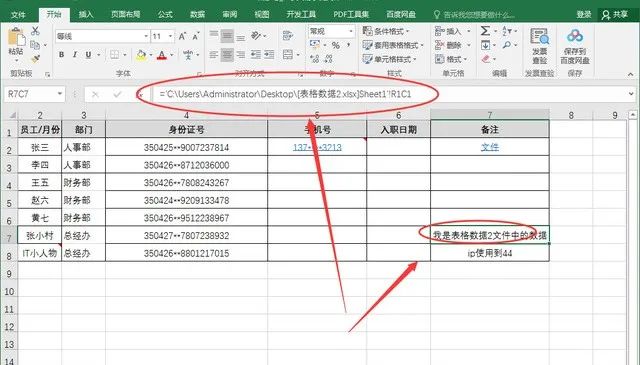Open the 条件格式 dropdown
This screenshot has height=365, width=640.
pyautogui.click(x=386, y=31)
